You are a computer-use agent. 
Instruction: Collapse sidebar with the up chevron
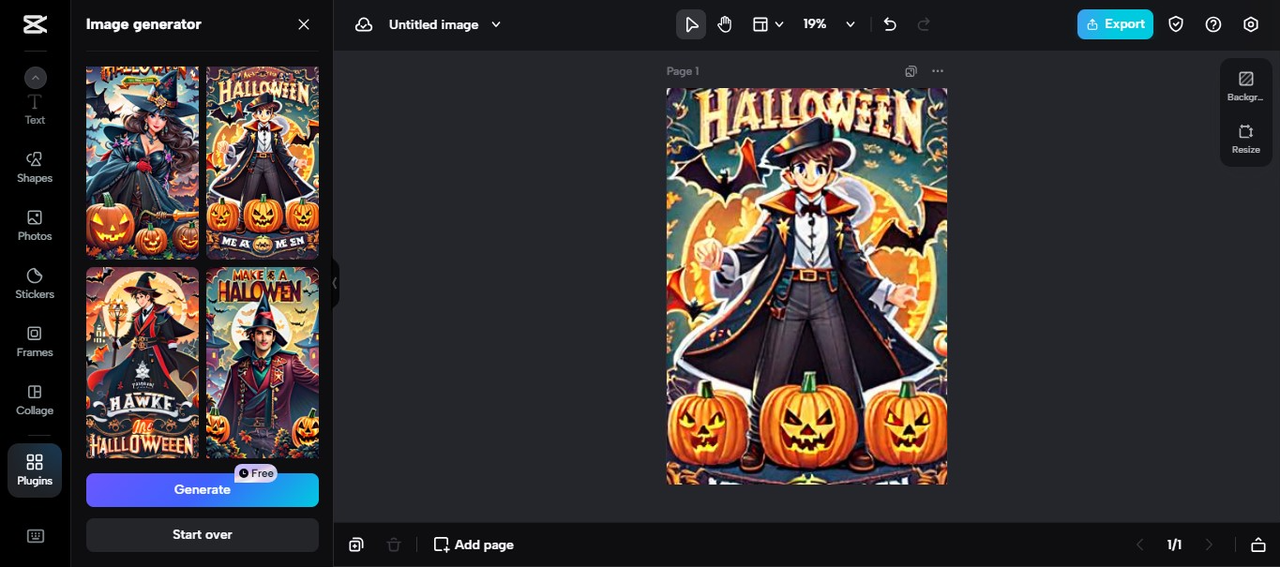click(35, 77)
